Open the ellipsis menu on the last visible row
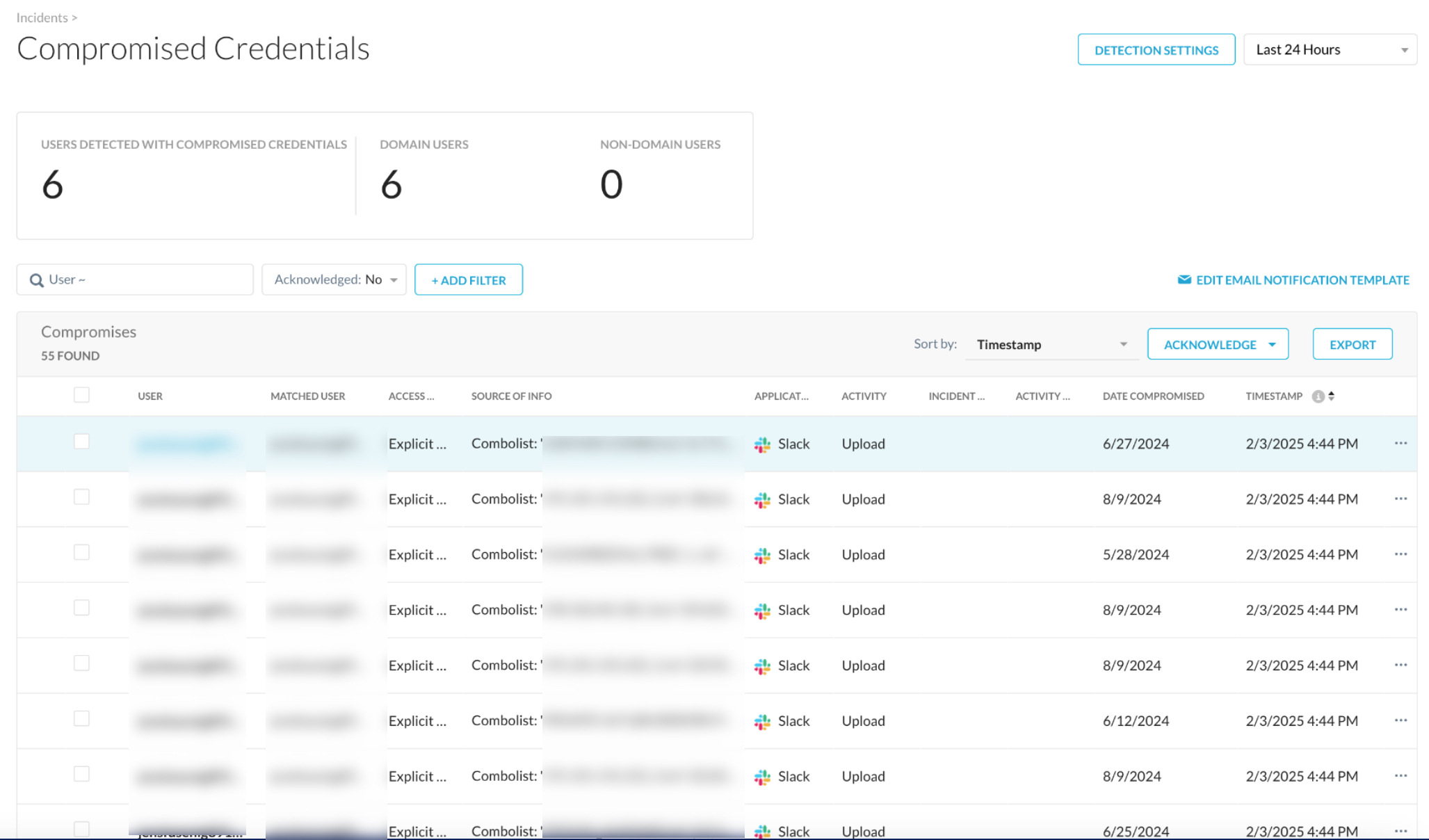The height and width of the screenshot is (840, 1429). click(1401, 832)
